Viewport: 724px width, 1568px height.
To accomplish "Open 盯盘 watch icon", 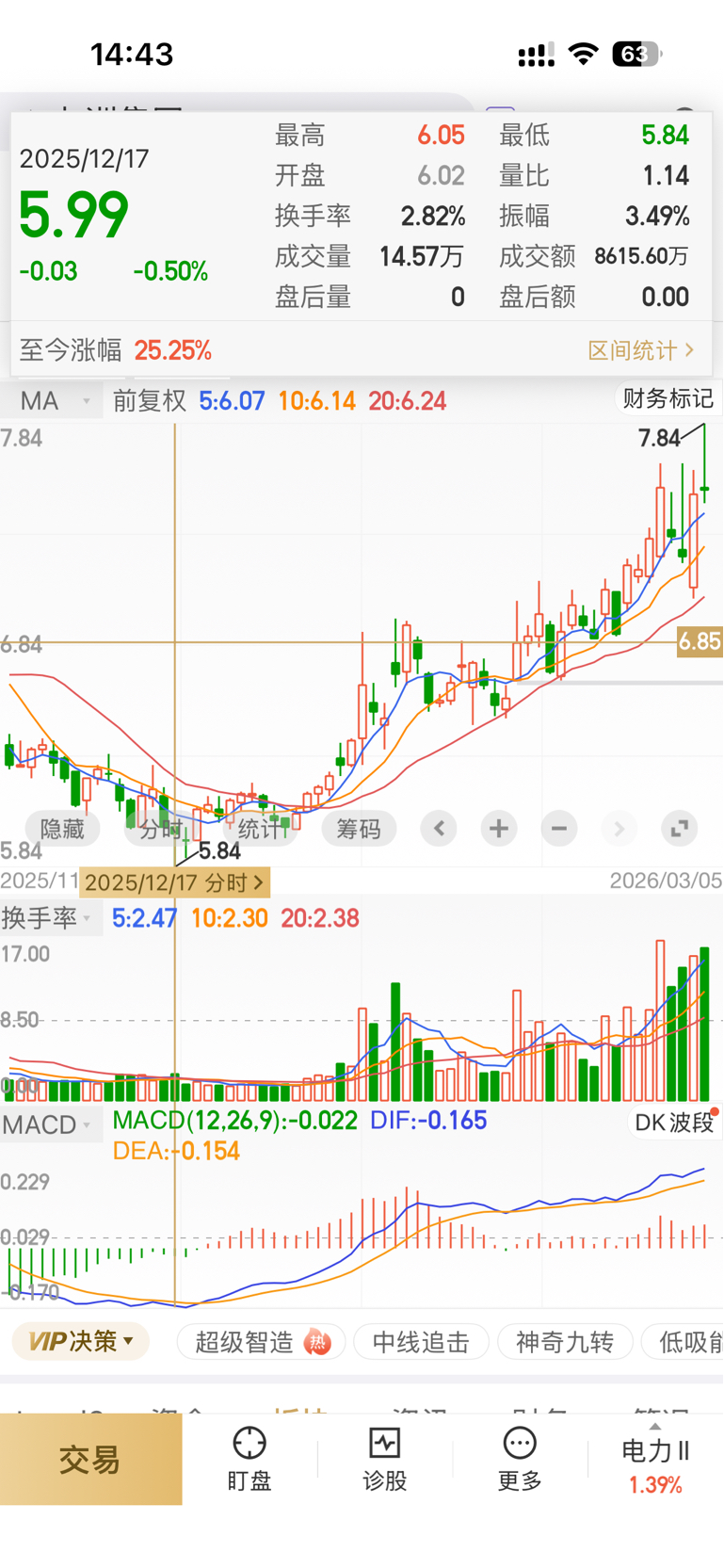I will click(x=249, y=1459).
